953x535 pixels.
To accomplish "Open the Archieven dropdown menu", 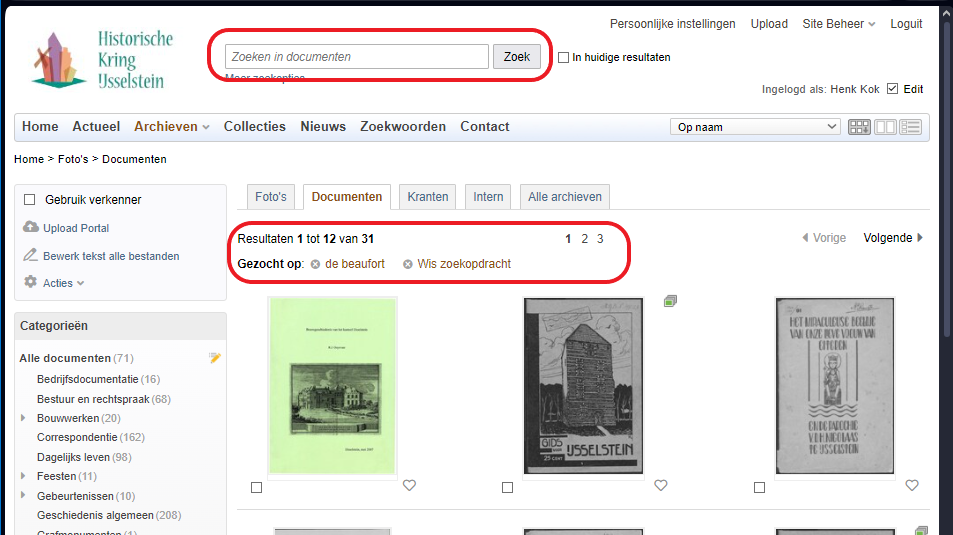I will click(171, 126).
